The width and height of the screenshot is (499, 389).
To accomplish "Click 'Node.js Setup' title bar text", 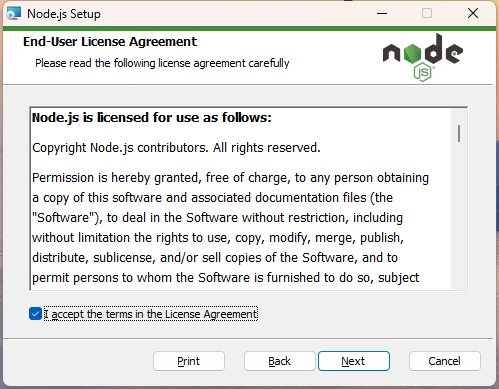I will coord(64,14).
